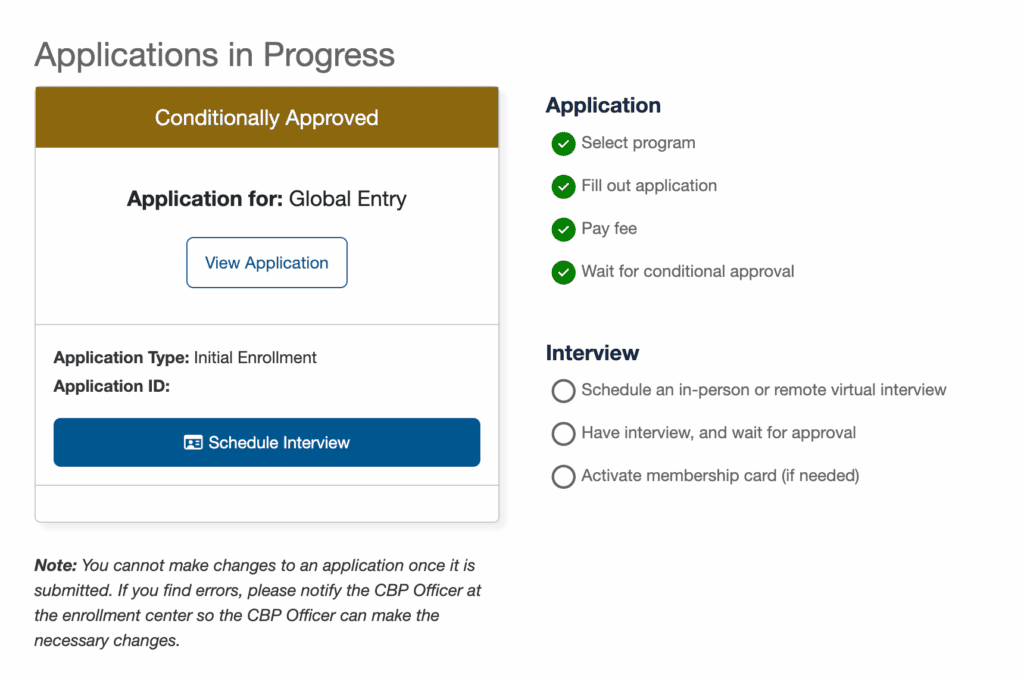Click the circle beside Schedule an in-person interview step
Viewport: 1024px width, 674px height.
[563, 391]
